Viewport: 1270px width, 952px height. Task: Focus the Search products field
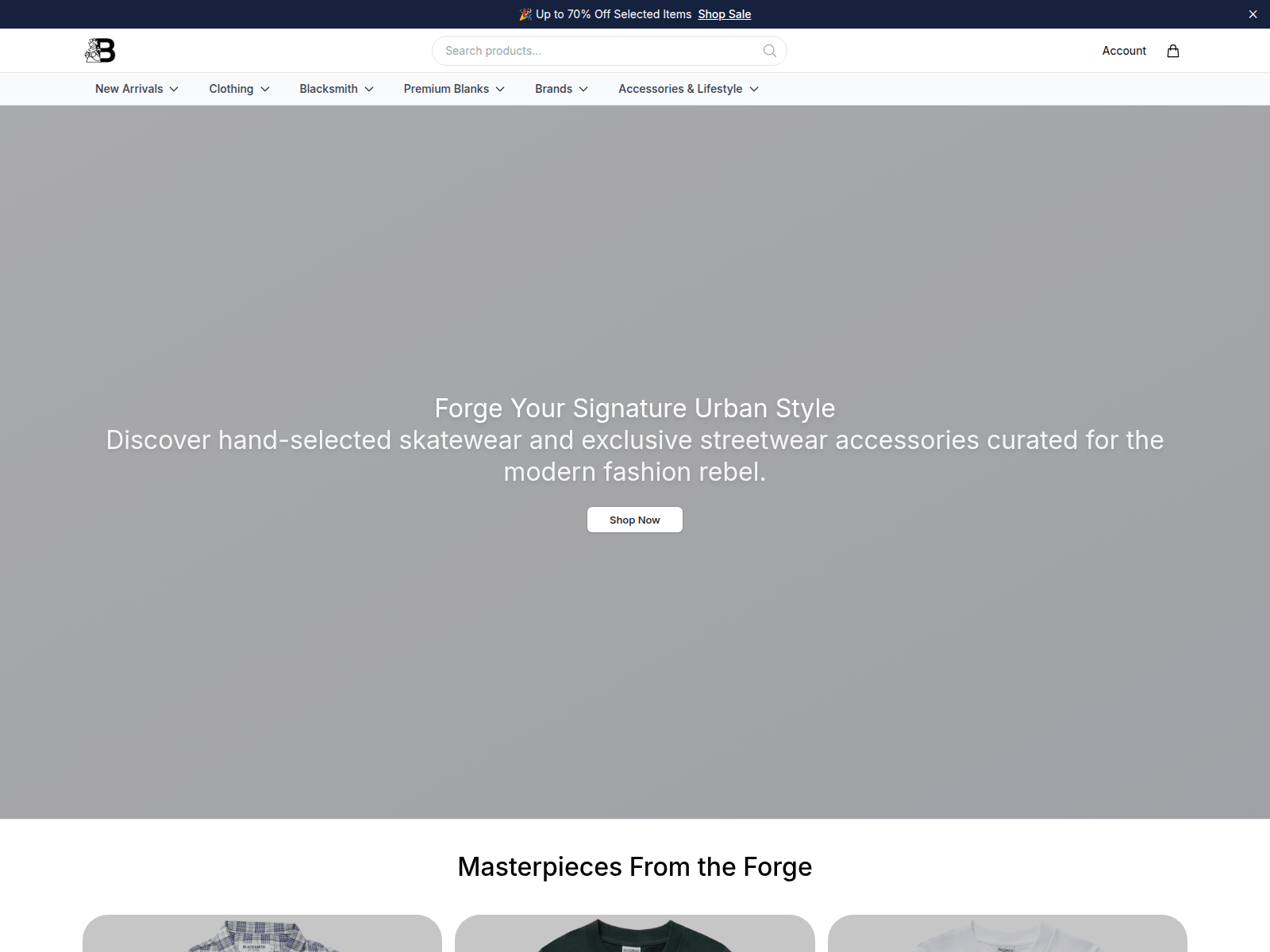click(x=610, y=51)
